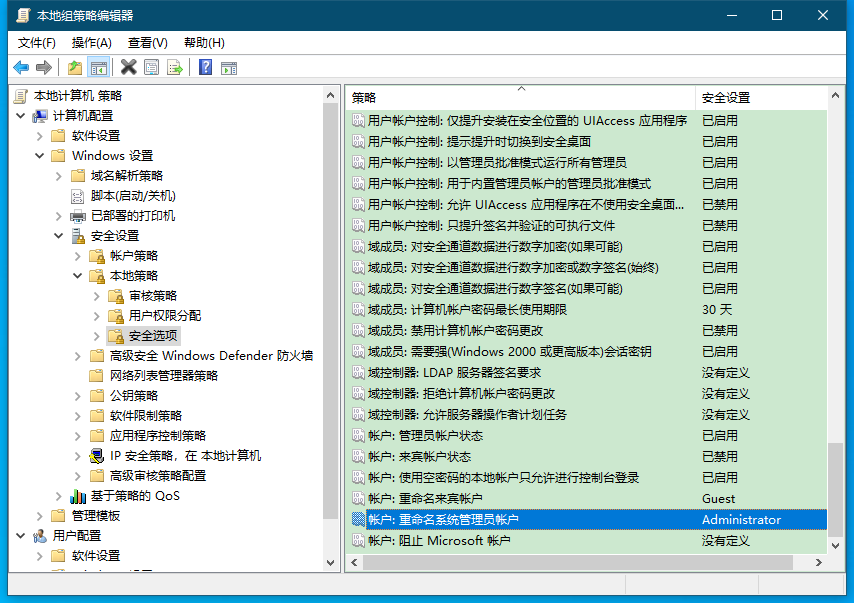Click the Export list toolbar icon

click(175, 67)
